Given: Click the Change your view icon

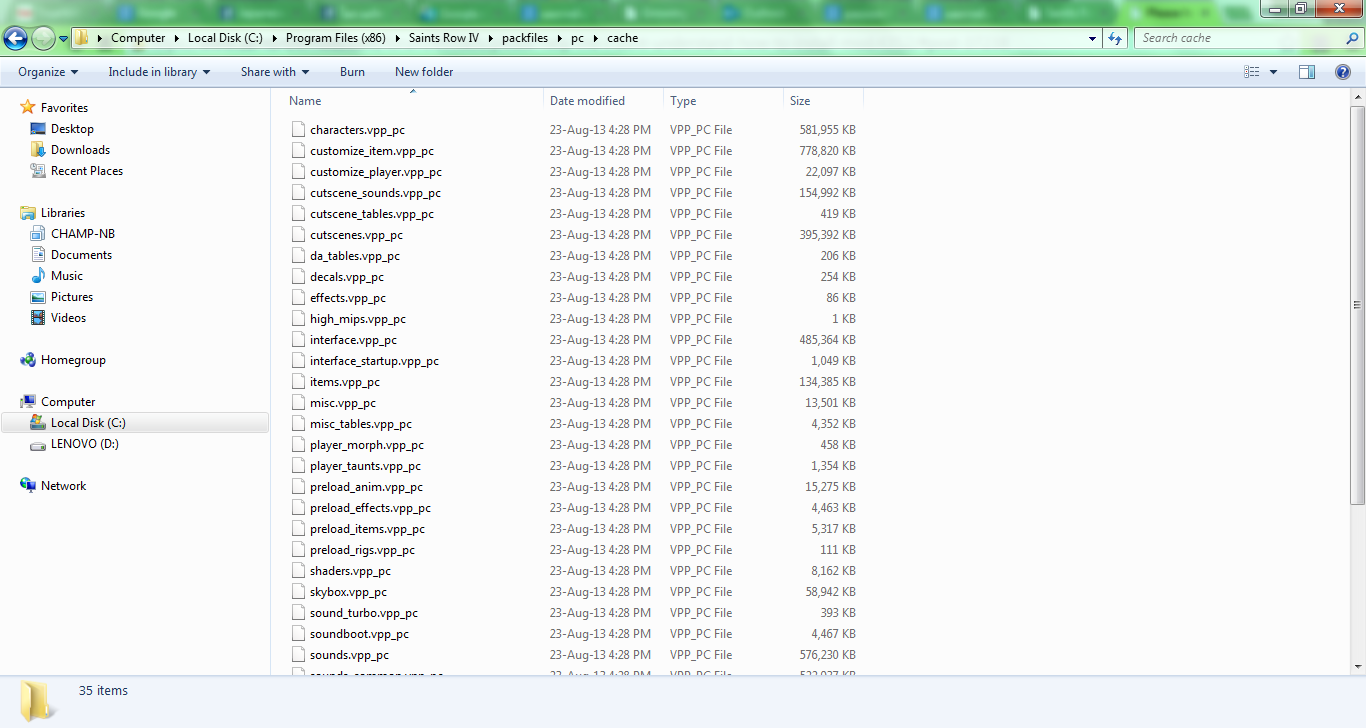Looking at the screenshot, I should tap(1251, 72).
